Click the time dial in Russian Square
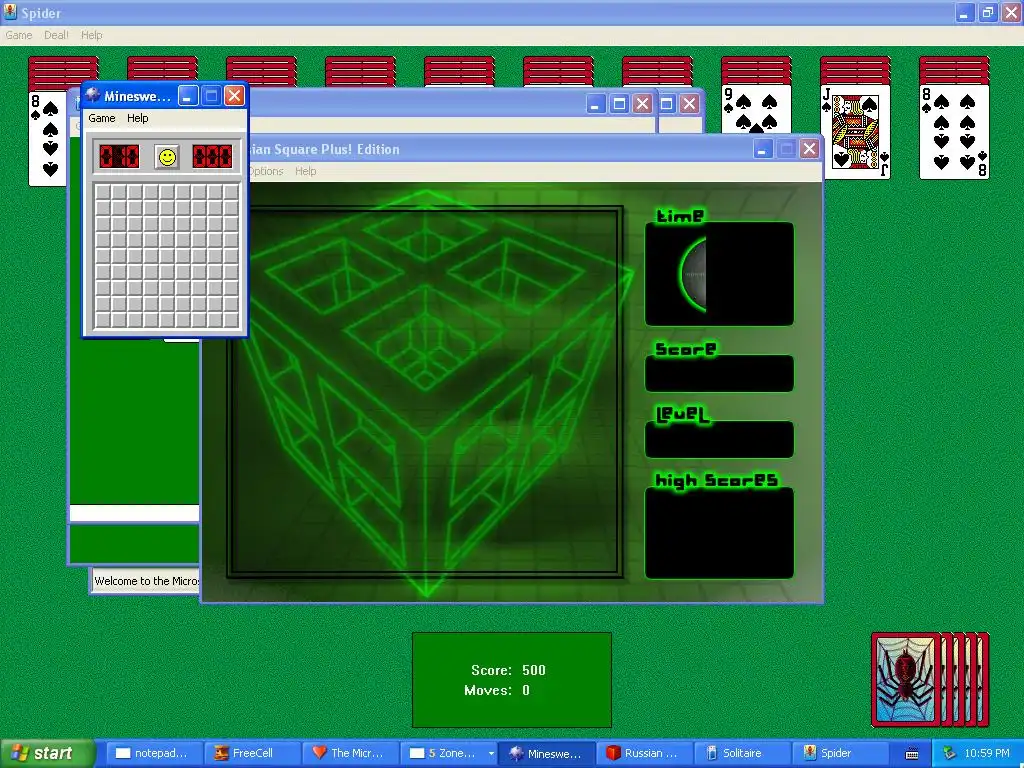 694,274
